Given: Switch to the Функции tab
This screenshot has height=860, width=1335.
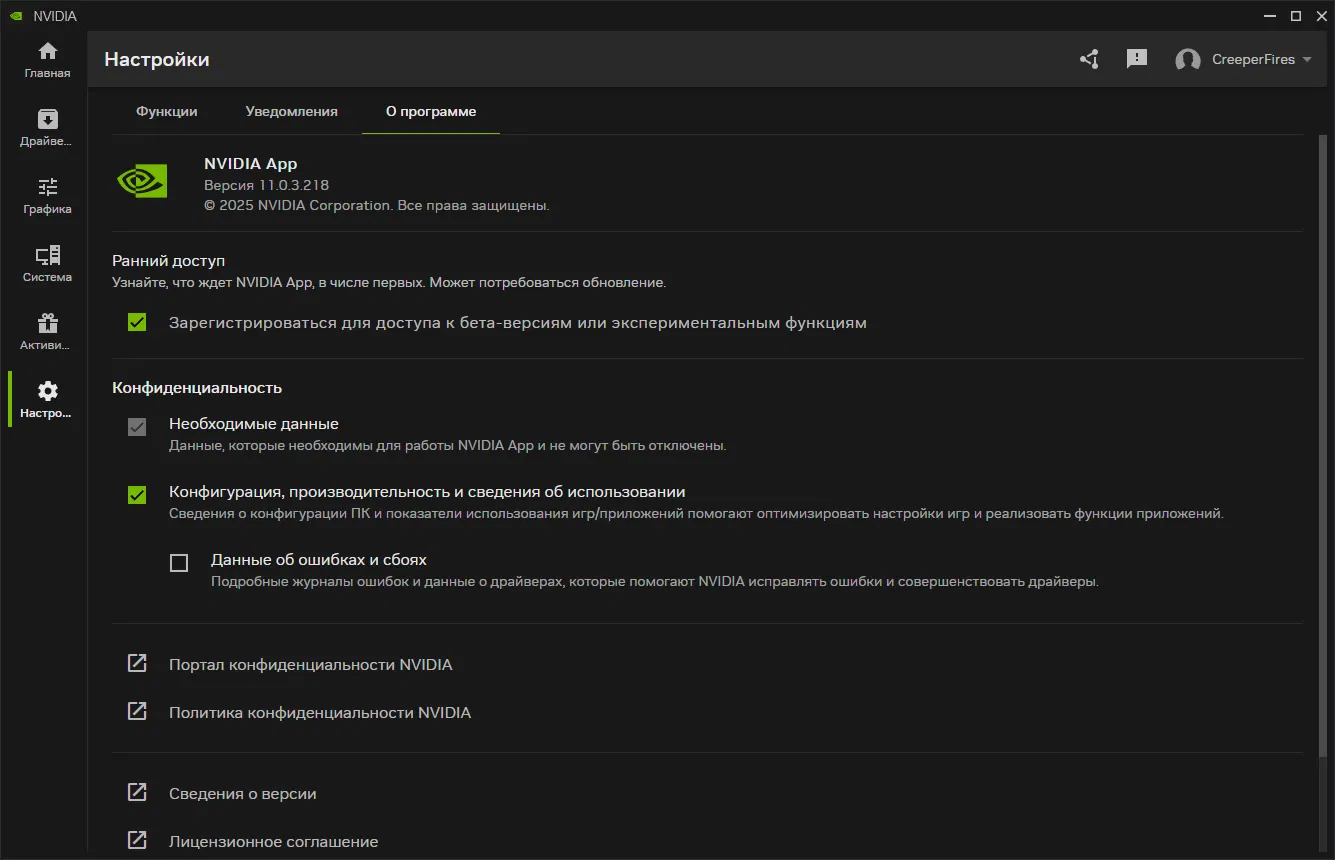Looking at the screenshot, I should coord(167,112).
